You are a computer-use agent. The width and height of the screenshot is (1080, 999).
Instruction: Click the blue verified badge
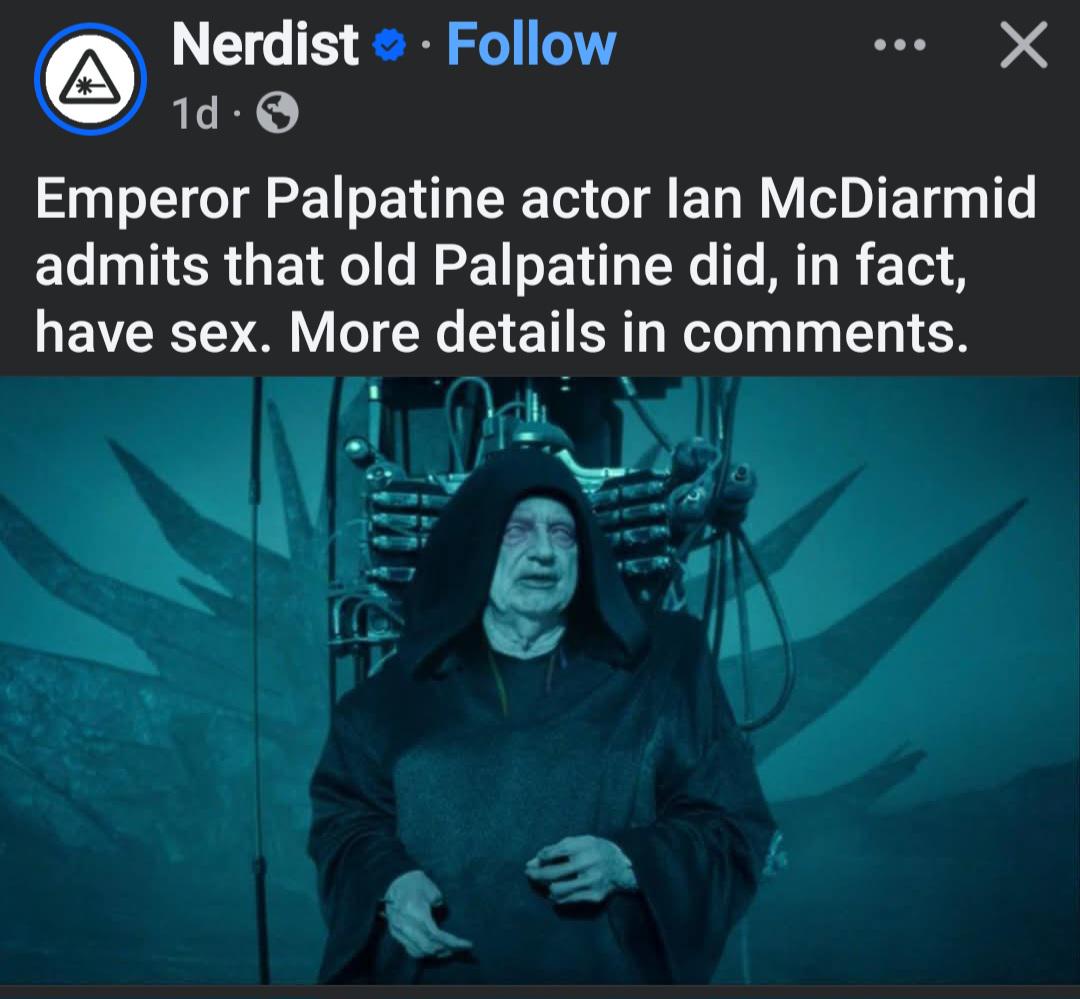(388, 45)
